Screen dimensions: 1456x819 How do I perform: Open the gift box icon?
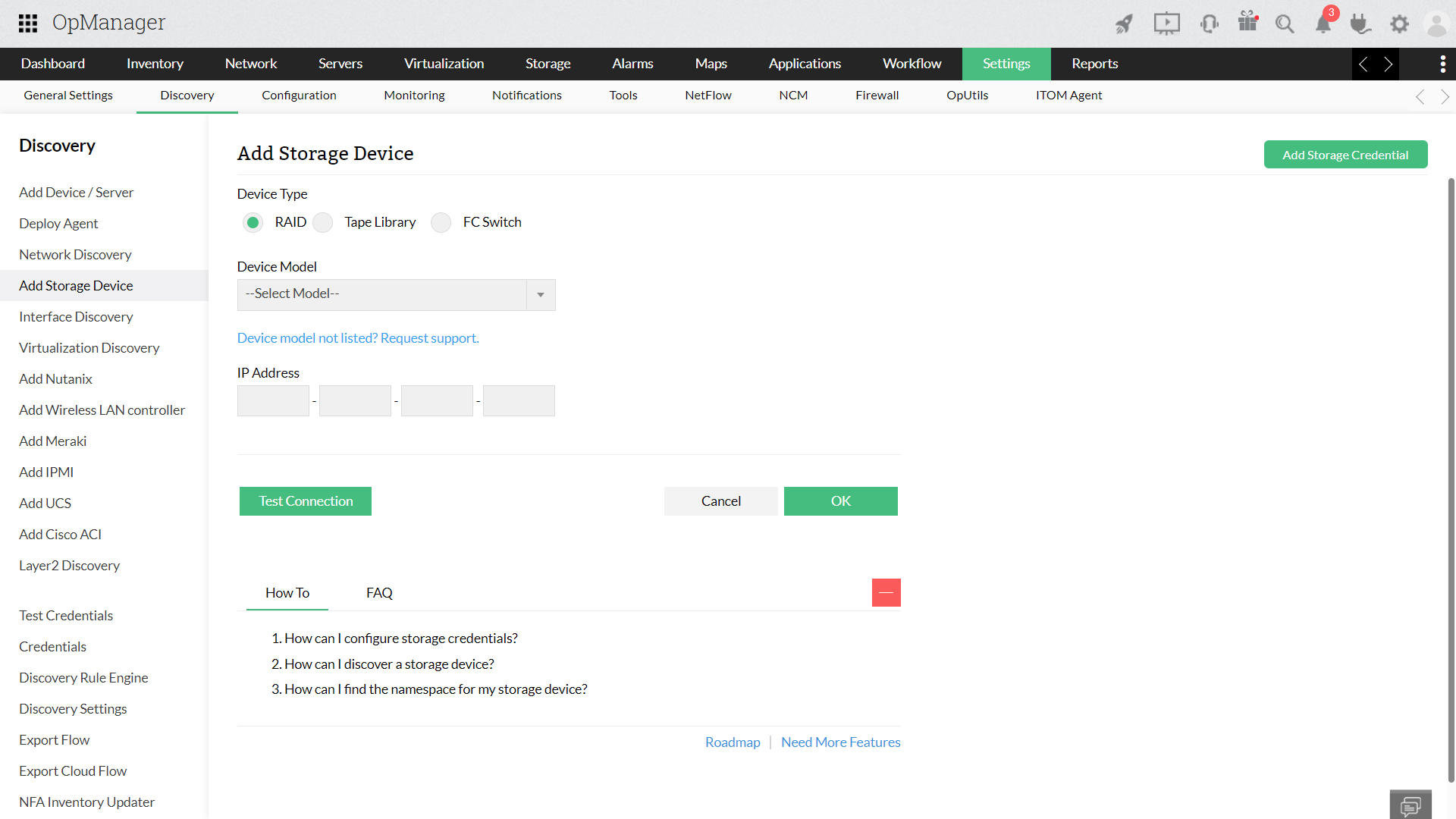point(1247,22)
